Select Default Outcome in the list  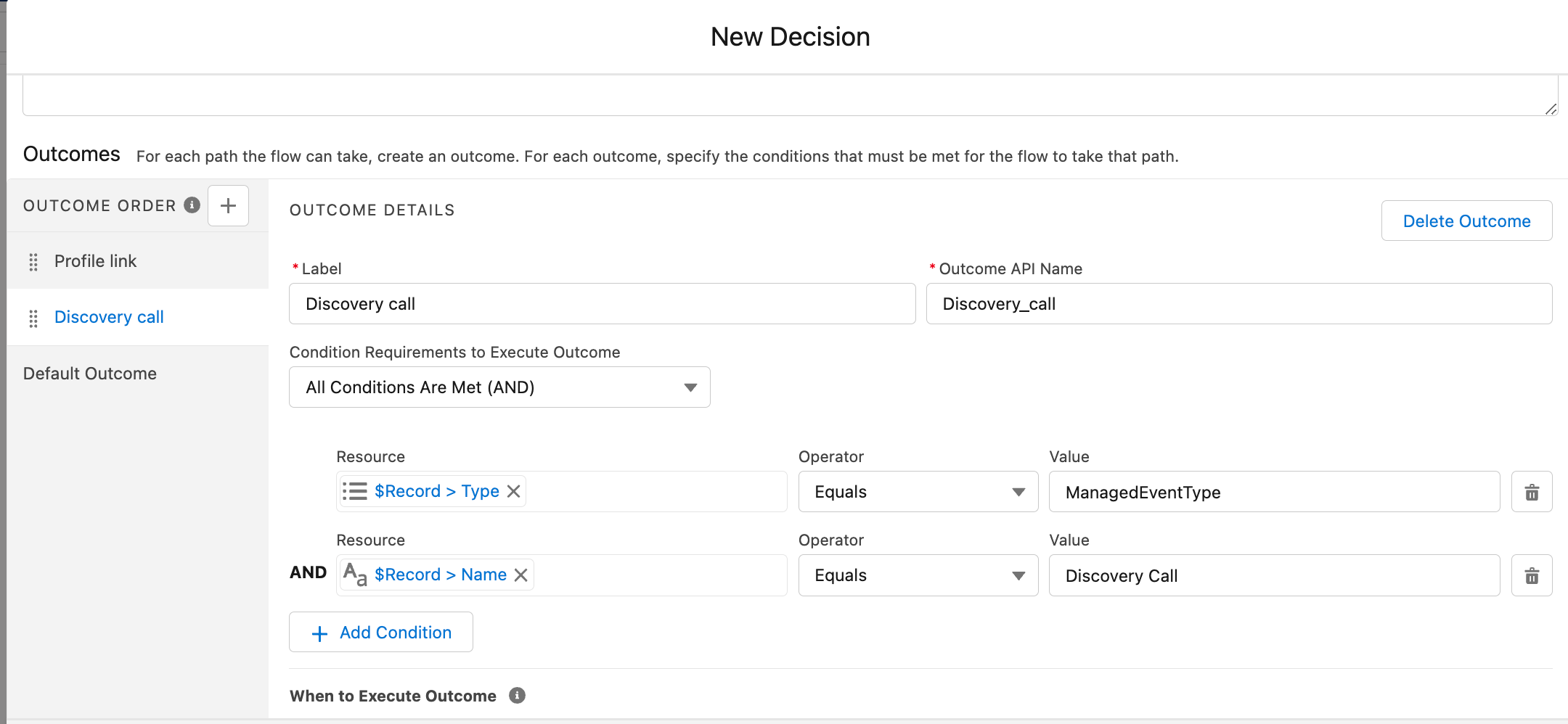click(90, 374)
